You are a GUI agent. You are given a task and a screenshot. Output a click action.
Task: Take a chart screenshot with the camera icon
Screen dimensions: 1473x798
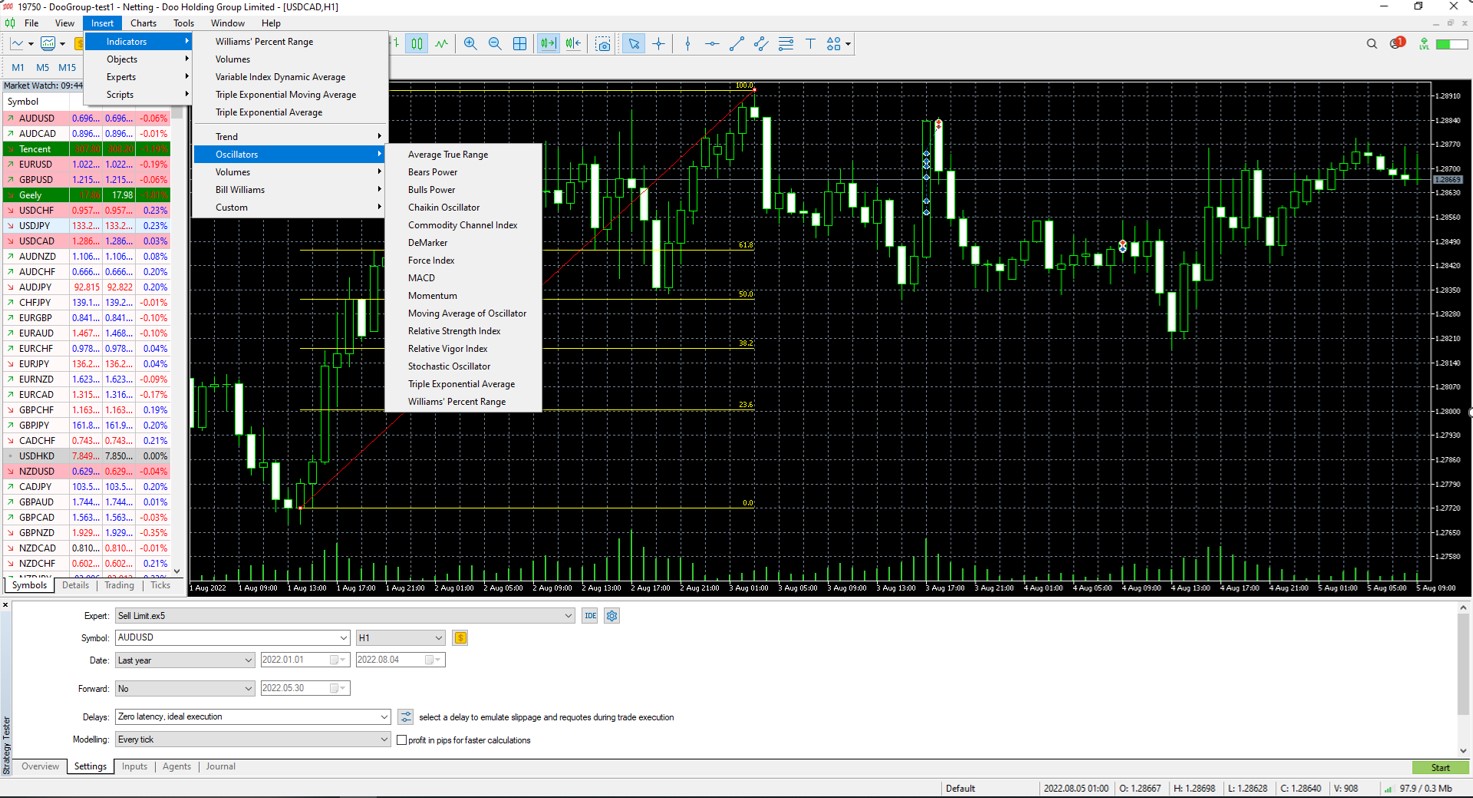[603, 44]
